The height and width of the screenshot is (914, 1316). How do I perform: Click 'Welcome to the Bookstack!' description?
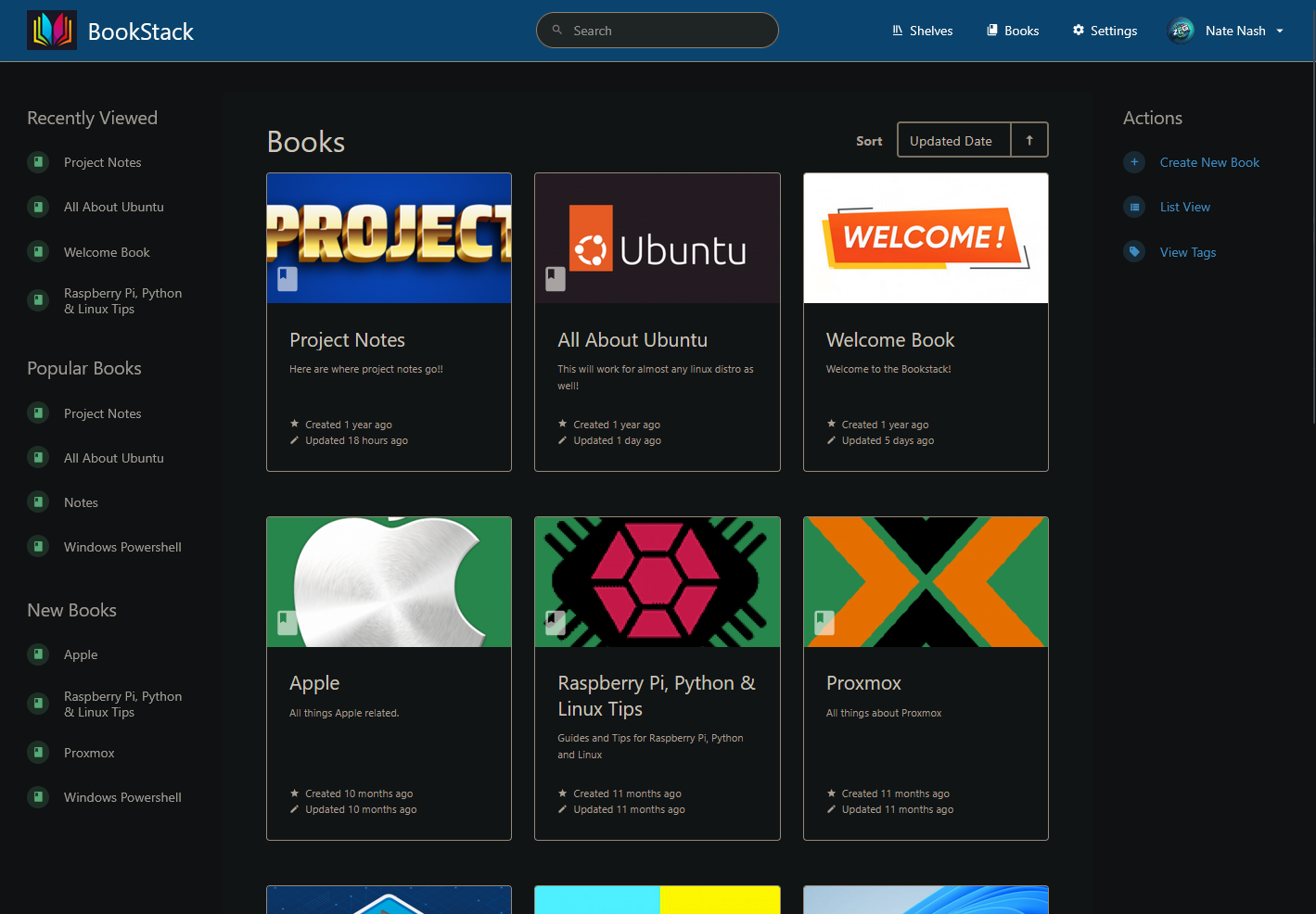(888, 369)
